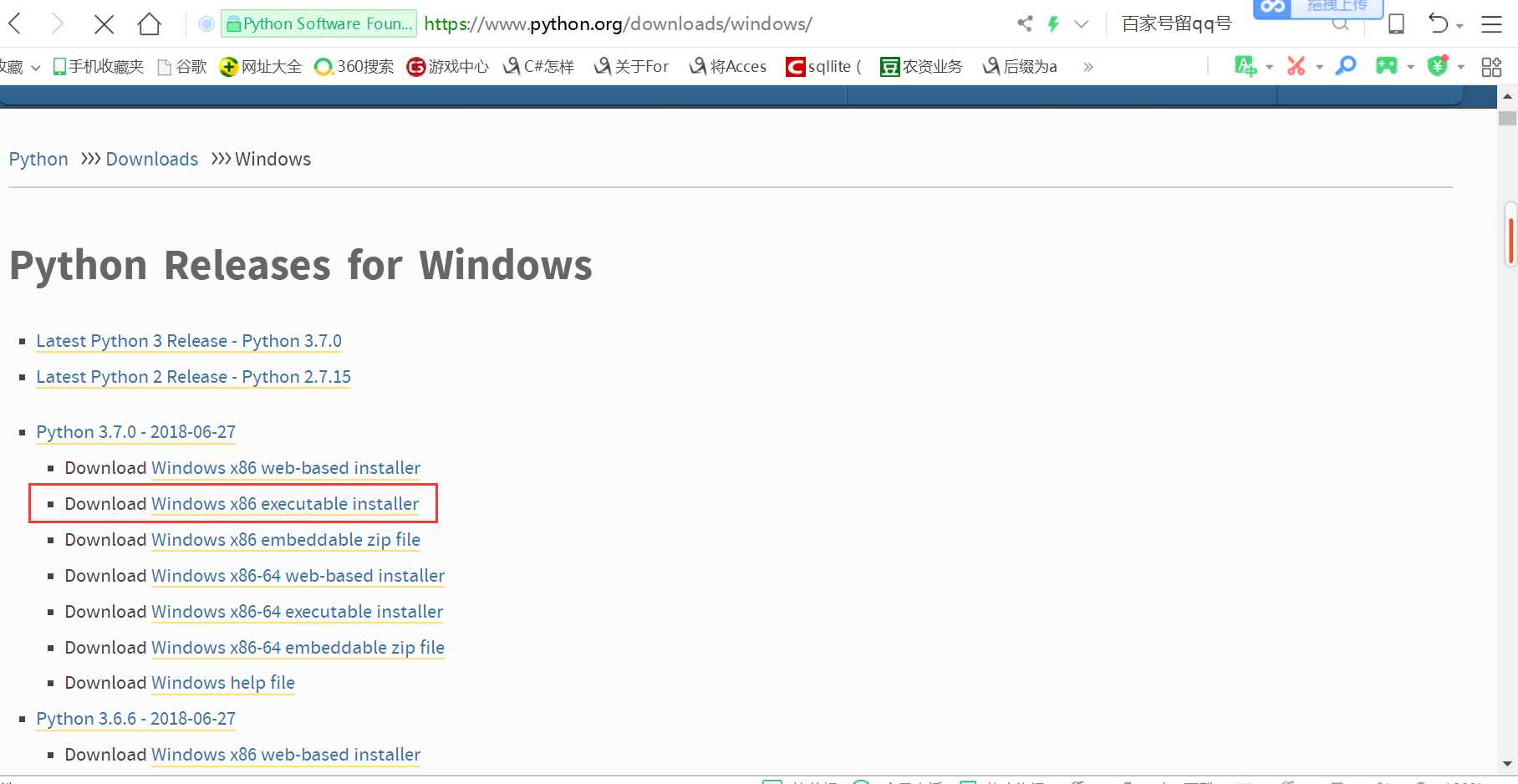
Task: Download Windows x86-64 web-based installer
Action: (x=298, y=576)
